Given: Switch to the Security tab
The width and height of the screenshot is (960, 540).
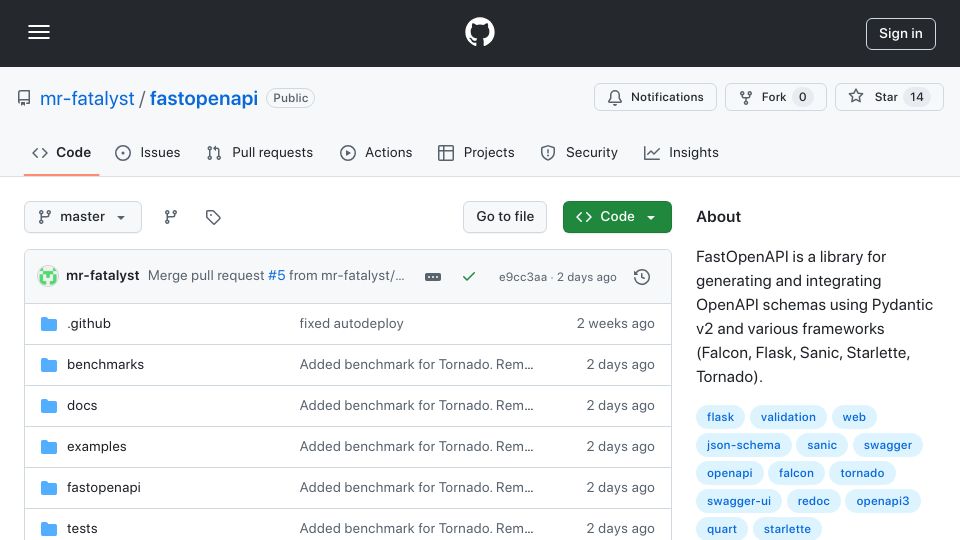Looking at the screenshot, I should (x=579, y=152).
